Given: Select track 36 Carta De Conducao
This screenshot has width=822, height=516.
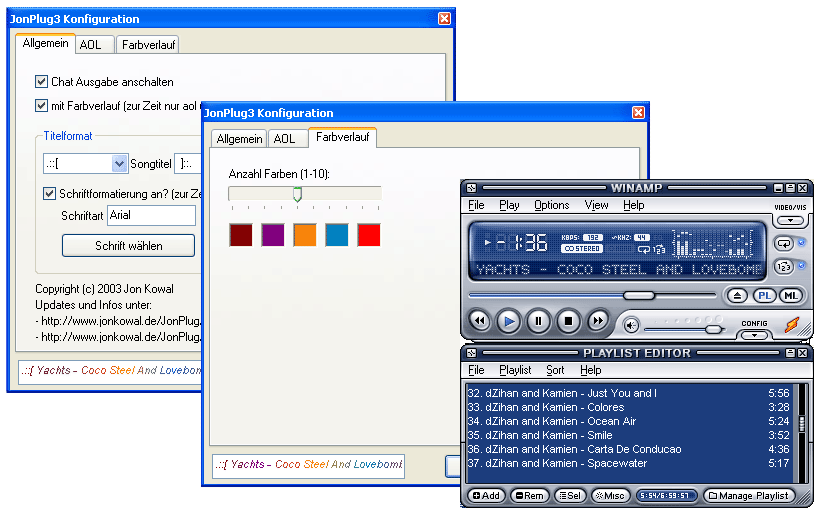Looking at the screenshot, I should [x=628, y=449].
